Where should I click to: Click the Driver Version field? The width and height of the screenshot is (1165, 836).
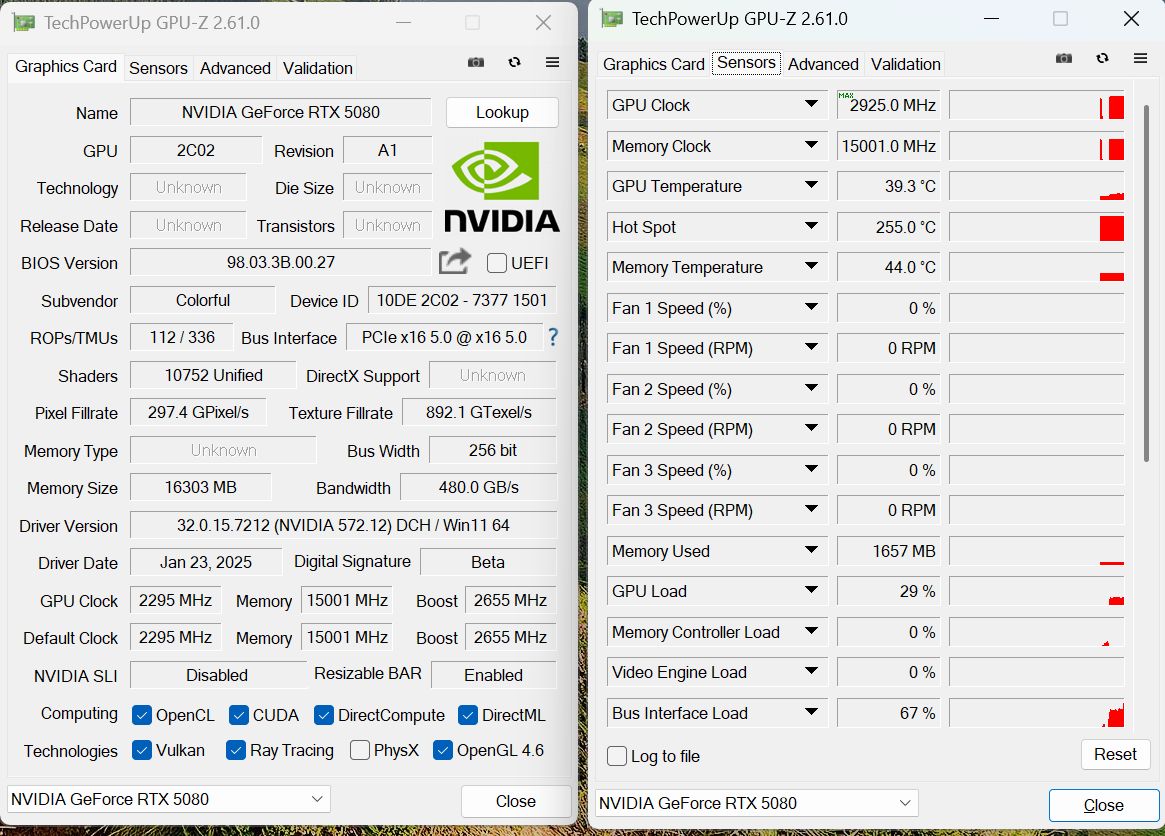(343, 525)
